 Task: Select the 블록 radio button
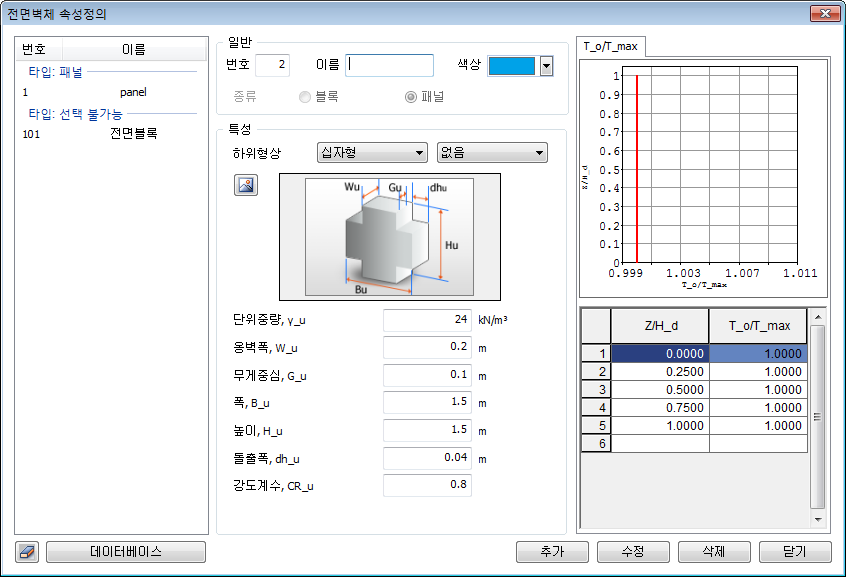click(x=305, y=97)
